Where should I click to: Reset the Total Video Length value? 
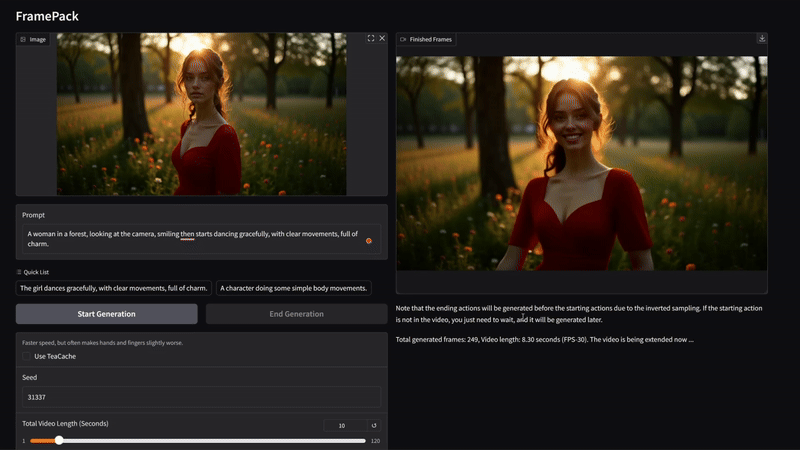tap(374, 426)
